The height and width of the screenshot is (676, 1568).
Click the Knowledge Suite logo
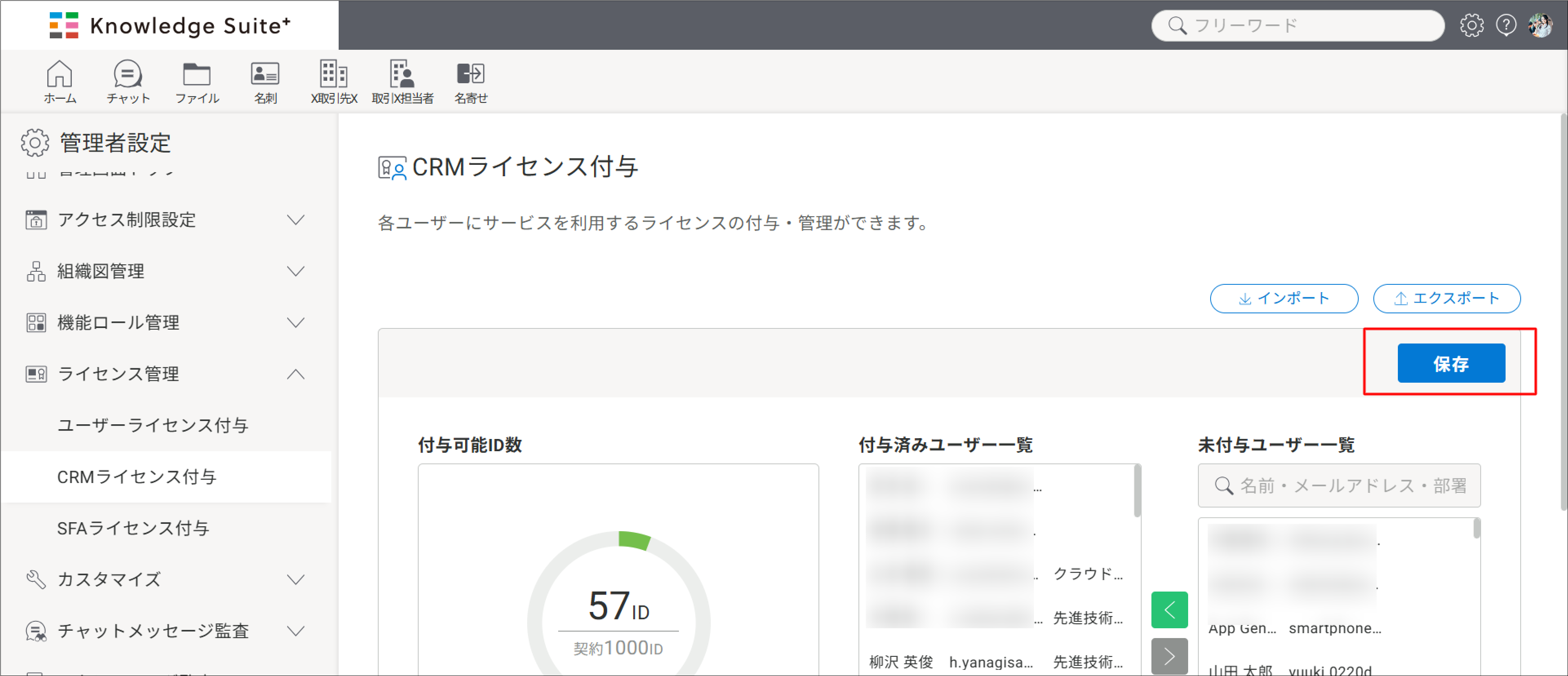(170, 26)
